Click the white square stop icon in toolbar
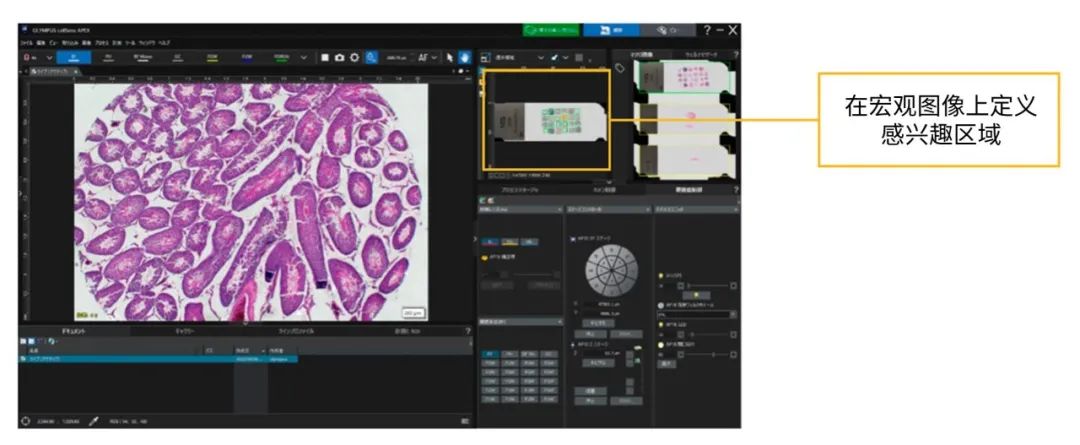The image size is (1080, 445). click(324, 57)
